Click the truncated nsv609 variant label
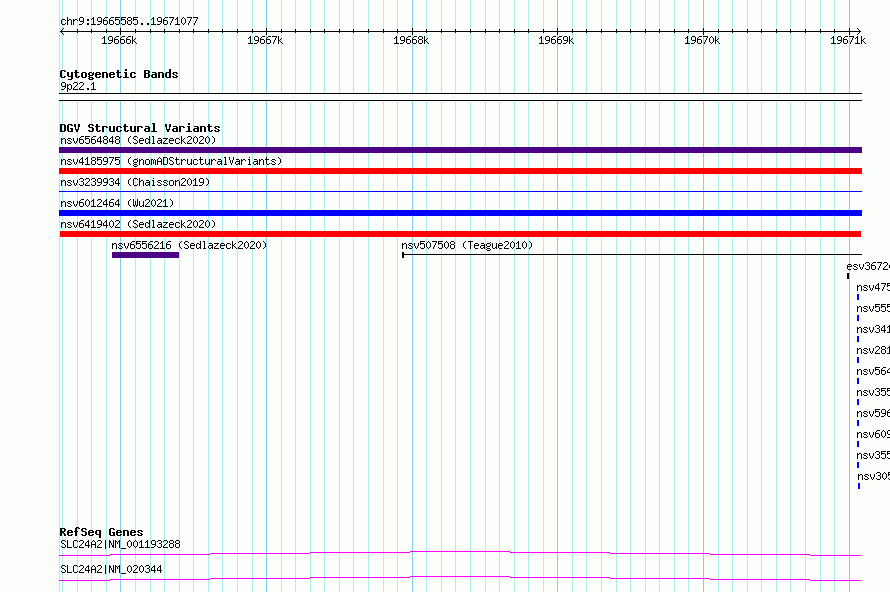Image resolution: width=890 pixels, height=592 pixels. [873, 434]
